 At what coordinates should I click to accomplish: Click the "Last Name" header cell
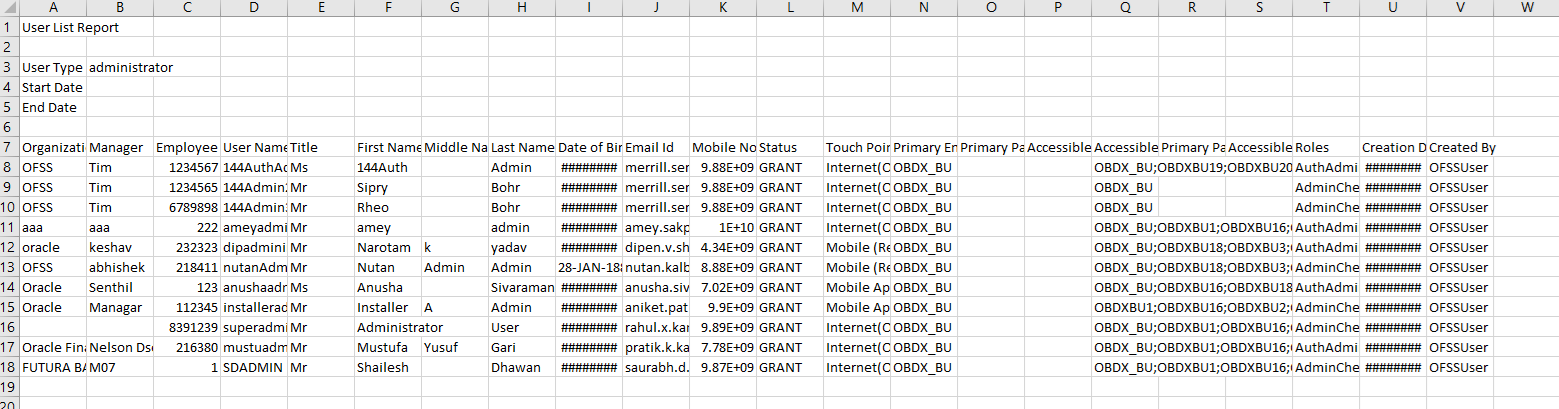click(x=521, y=147)
